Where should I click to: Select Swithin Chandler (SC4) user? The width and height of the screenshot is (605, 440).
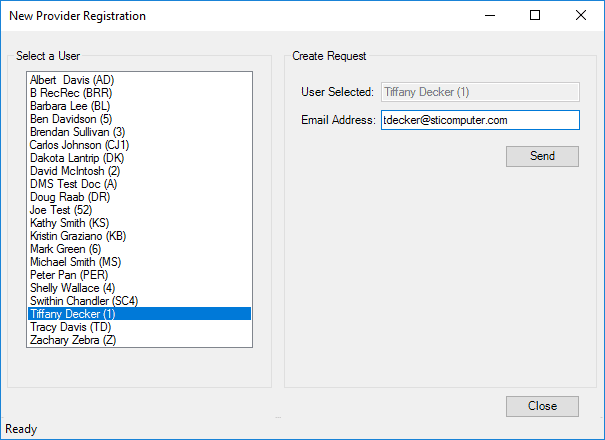139,301
